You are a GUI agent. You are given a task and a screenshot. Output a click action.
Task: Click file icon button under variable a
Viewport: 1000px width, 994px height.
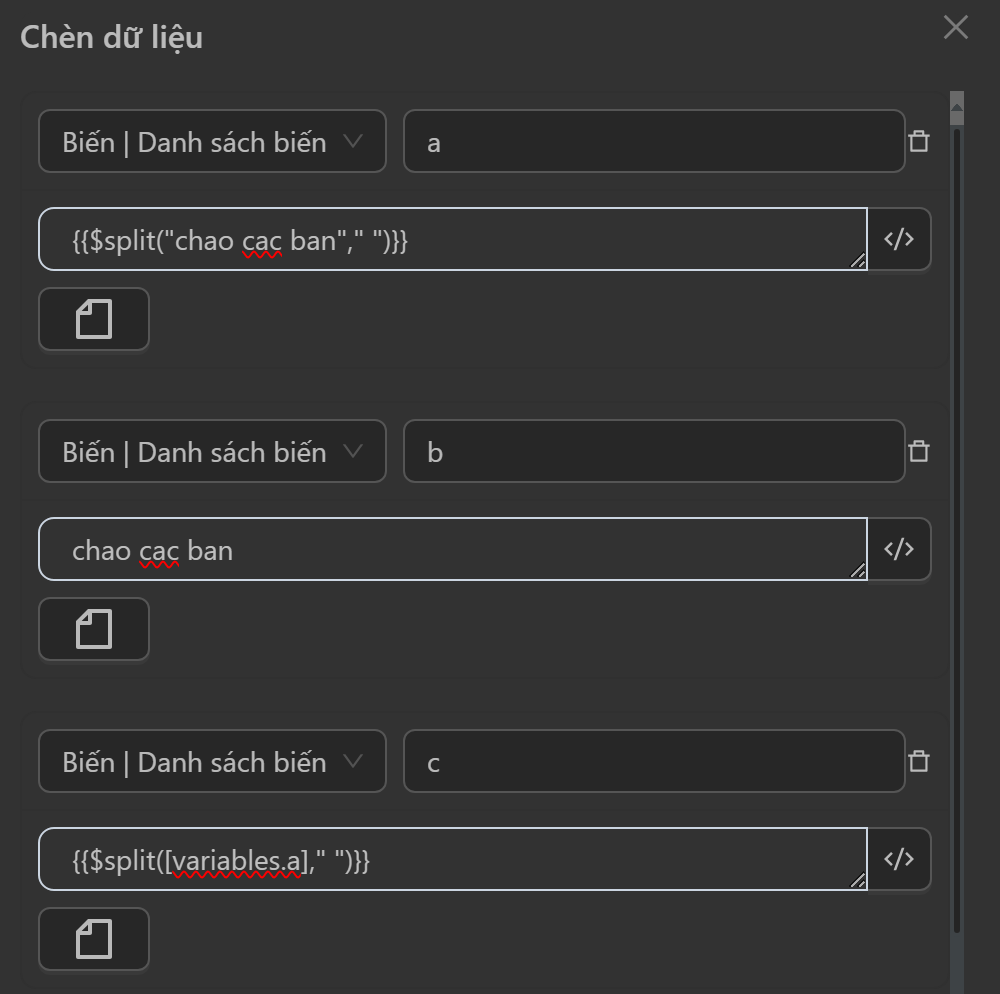pos(94,320)
